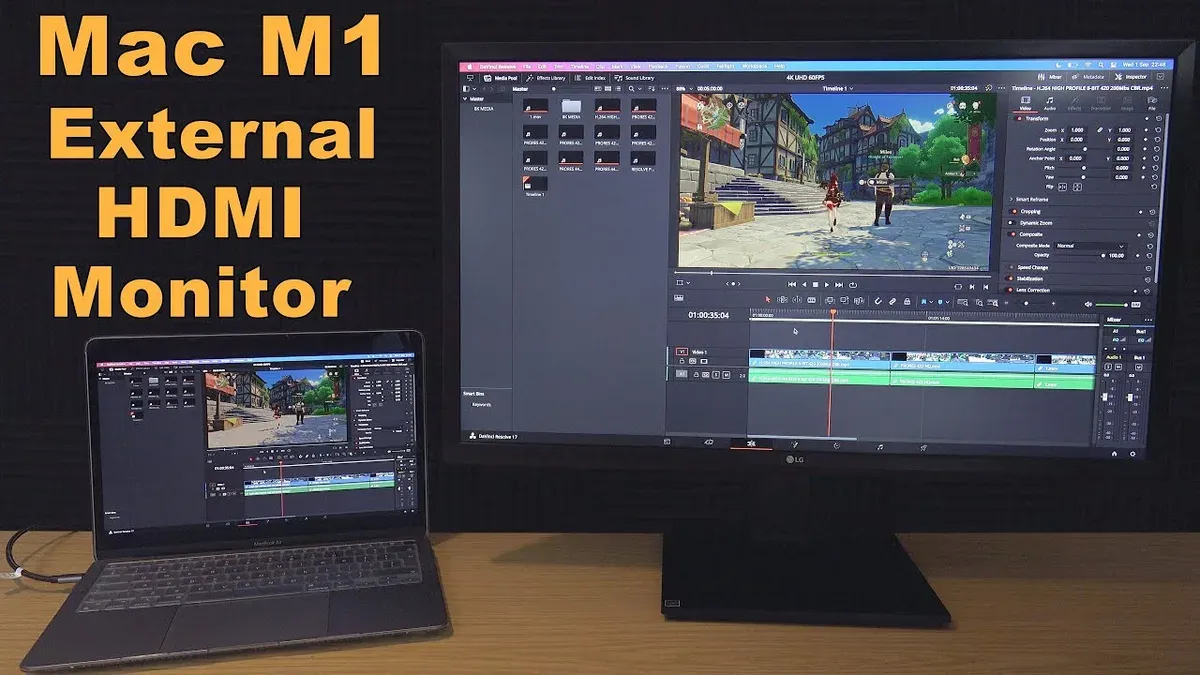Solo Audio 1 track with S button
The image size is (1200, 675).
point(716,375)
